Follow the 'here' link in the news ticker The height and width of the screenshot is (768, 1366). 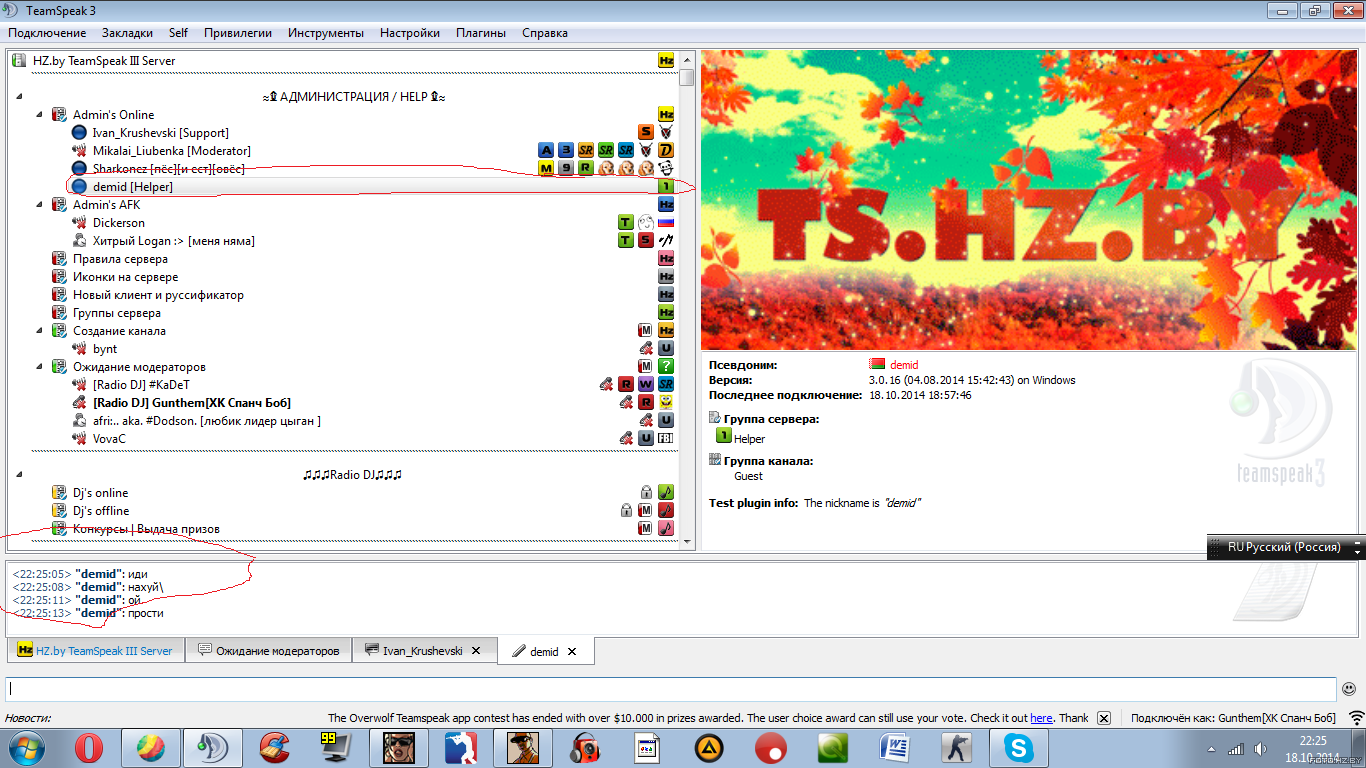(x=1041, y=718)
